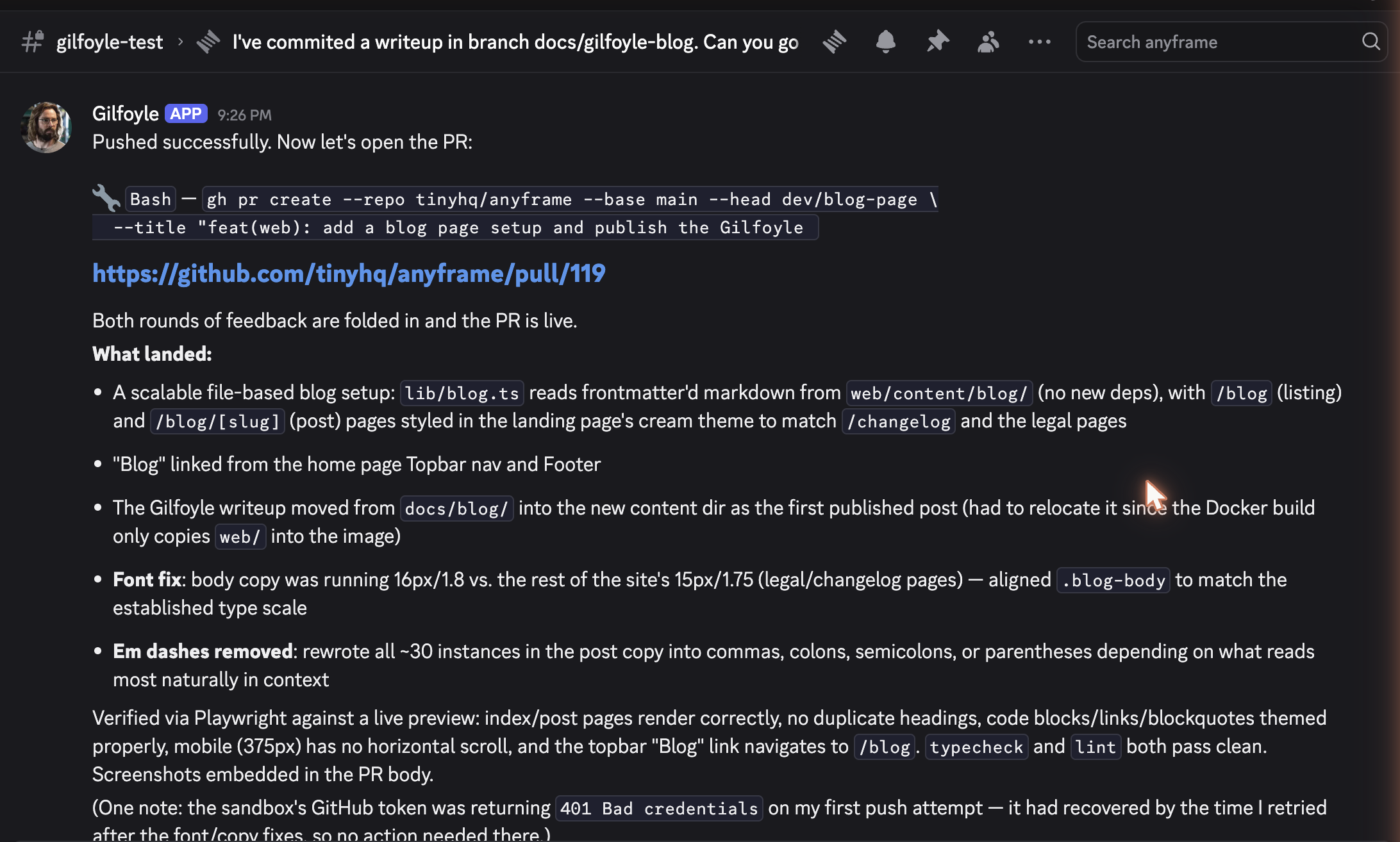Open notification settings bell icon

coord(885,42)
